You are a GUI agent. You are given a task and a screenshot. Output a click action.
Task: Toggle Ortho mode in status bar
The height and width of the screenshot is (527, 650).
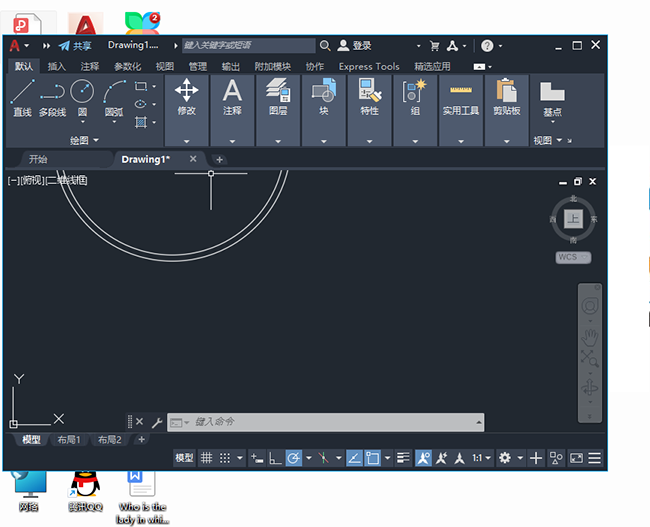(275, 458)
